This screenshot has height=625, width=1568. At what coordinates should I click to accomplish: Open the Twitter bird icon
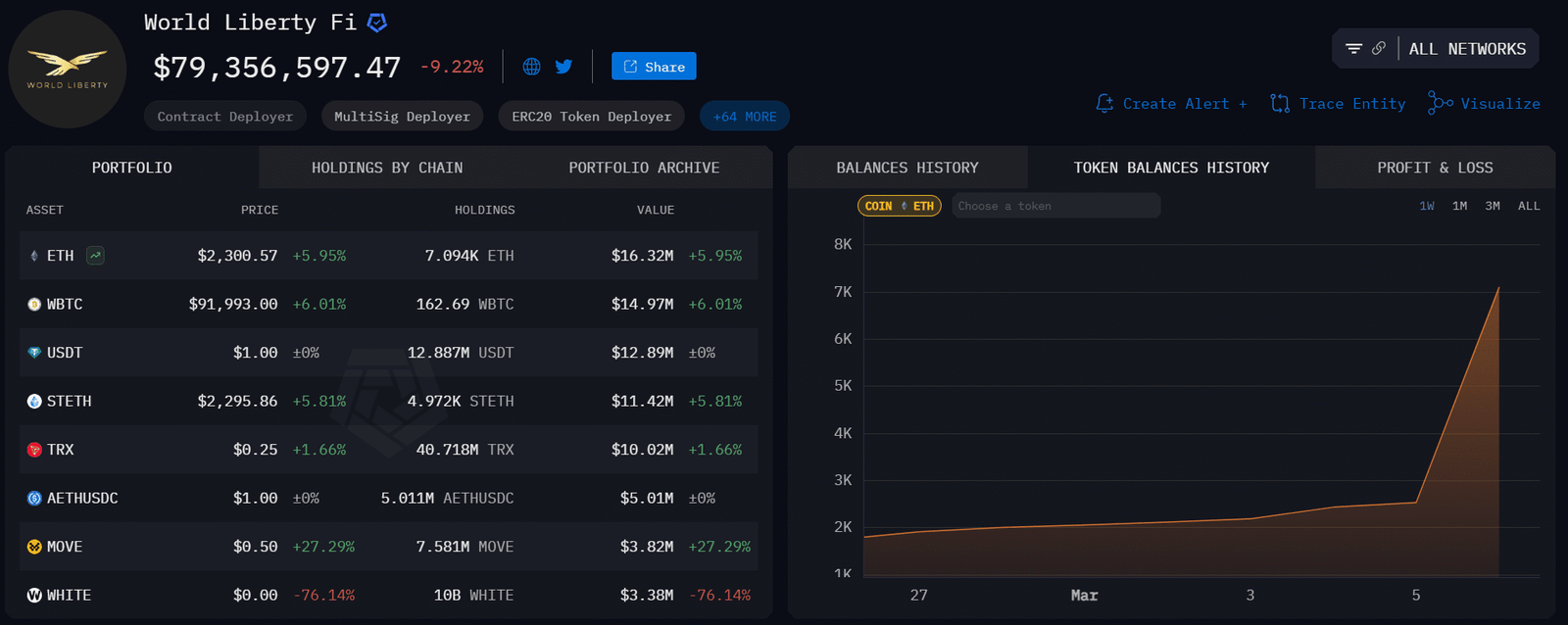(x=563, y=67)
